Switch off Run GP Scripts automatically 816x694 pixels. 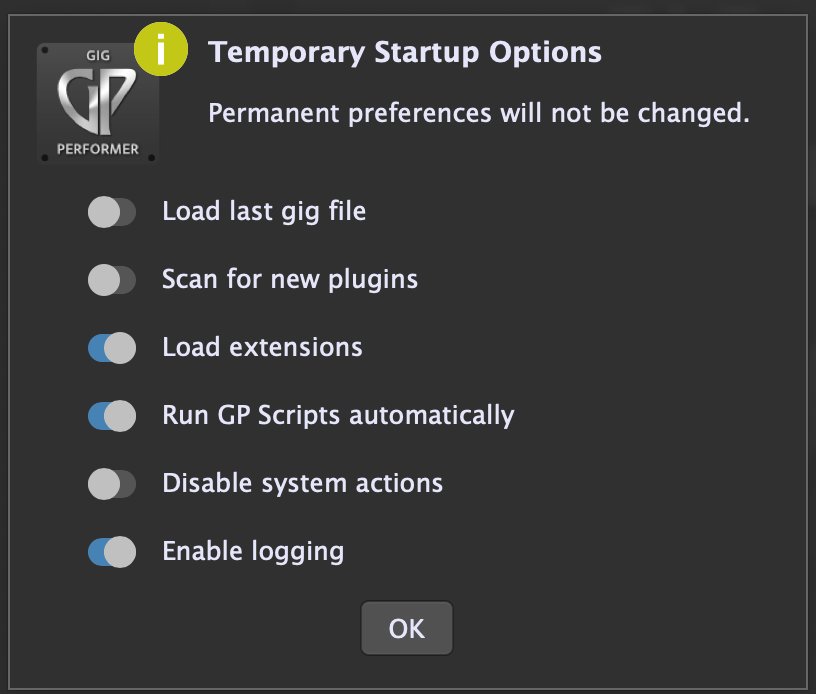[111, 415]
